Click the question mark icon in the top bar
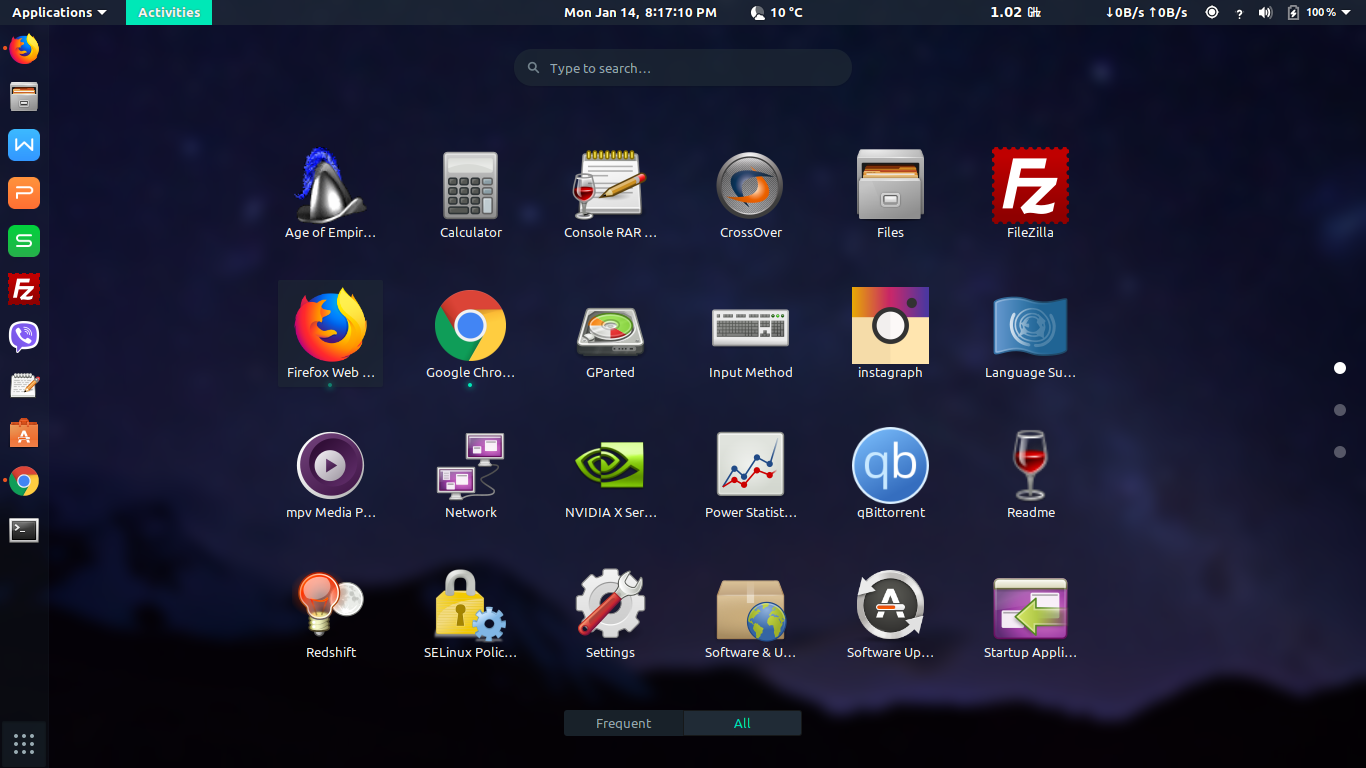 coord(1240,13)
